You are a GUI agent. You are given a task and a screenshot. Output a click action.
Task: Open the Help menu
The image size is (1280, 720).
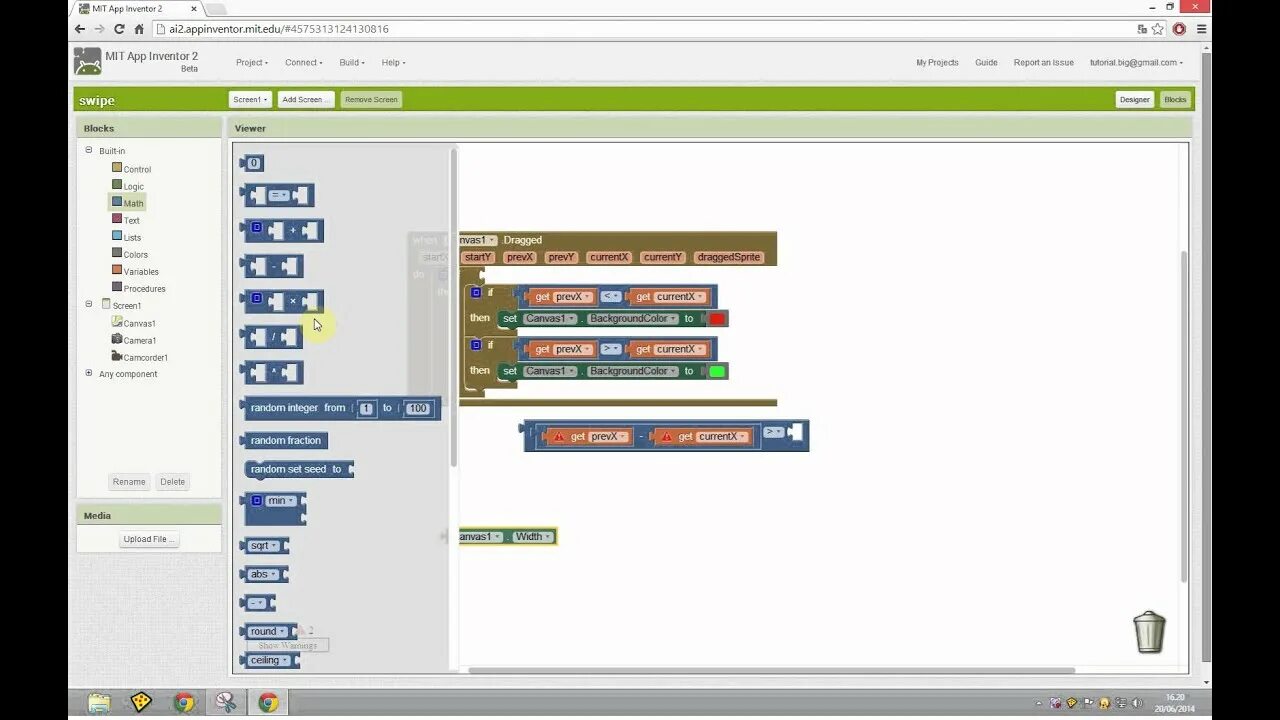[x=393, y=62]
